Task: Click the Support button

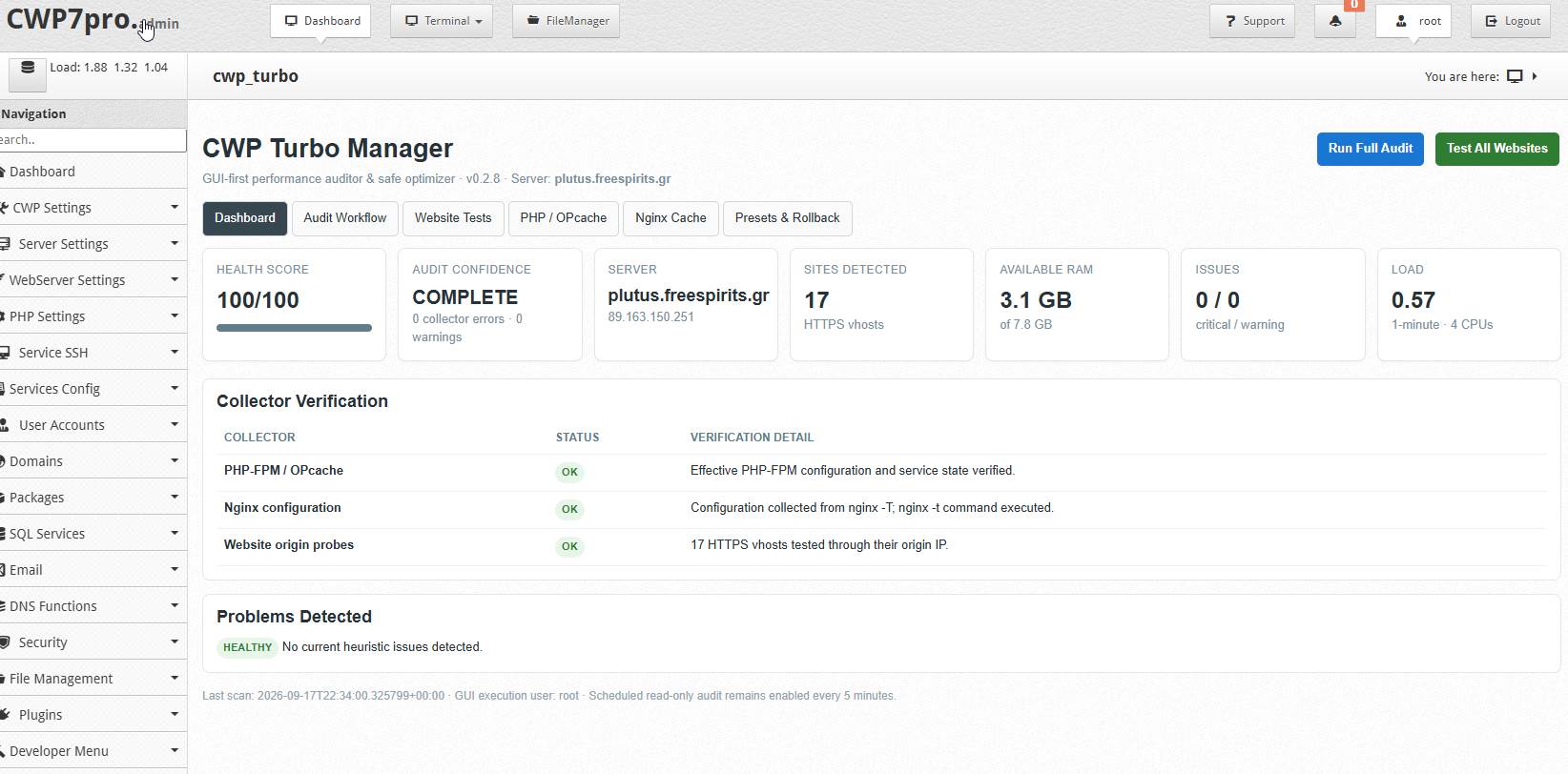Action: point(1252,21)
